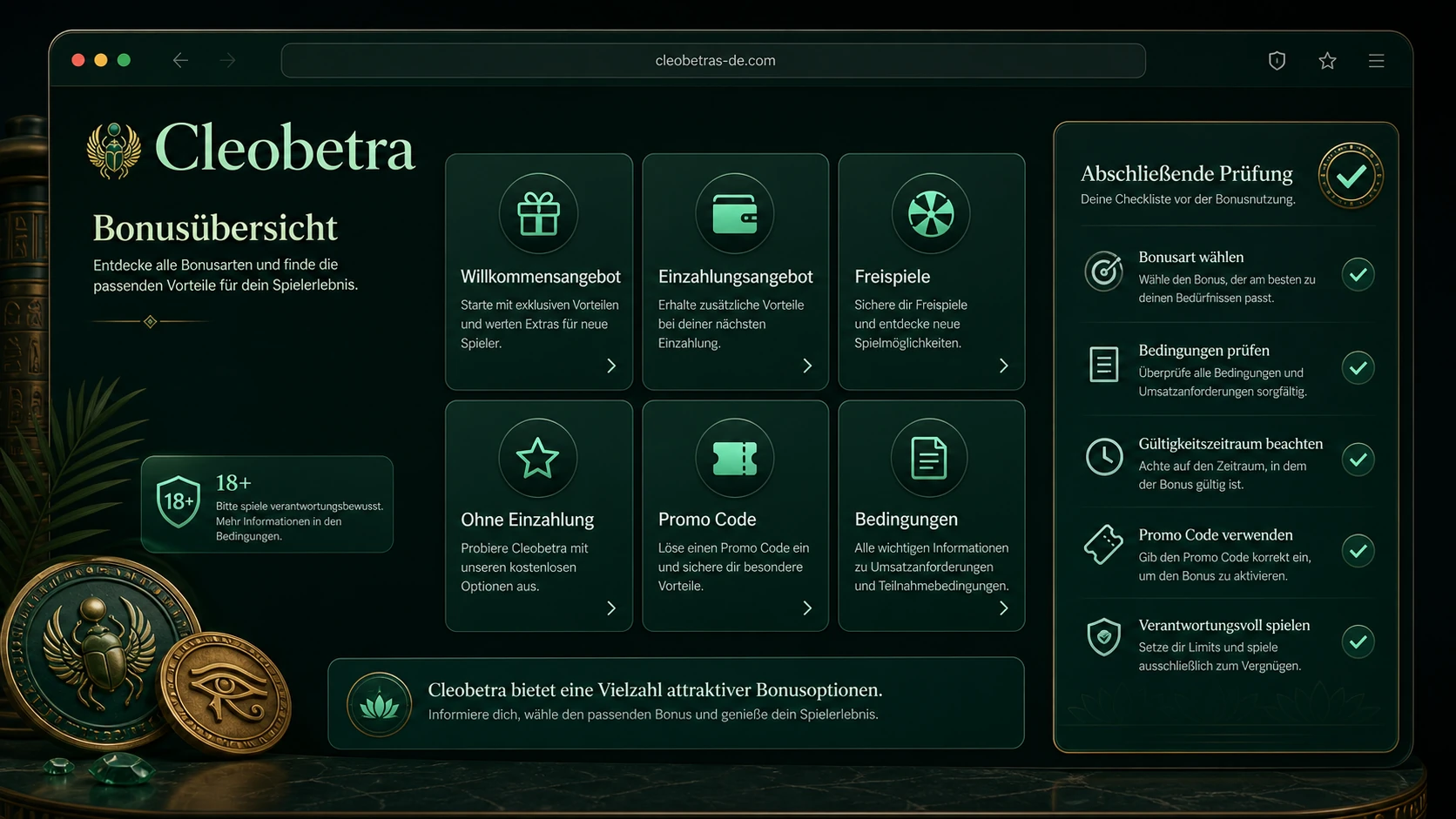Viewport: 1456px width, 819px height.
Task: Click the document icon for Bedingungen card
Action: tap(929, 458)
